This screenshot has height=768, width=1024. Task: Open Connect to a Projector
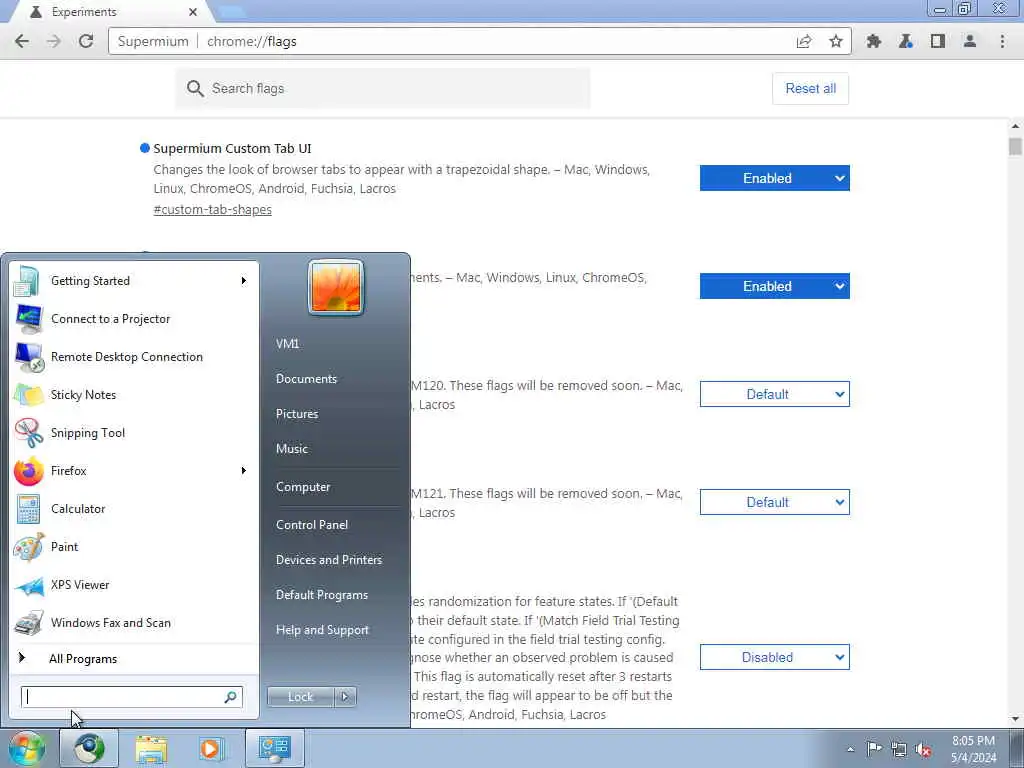[x=134, y=319]
